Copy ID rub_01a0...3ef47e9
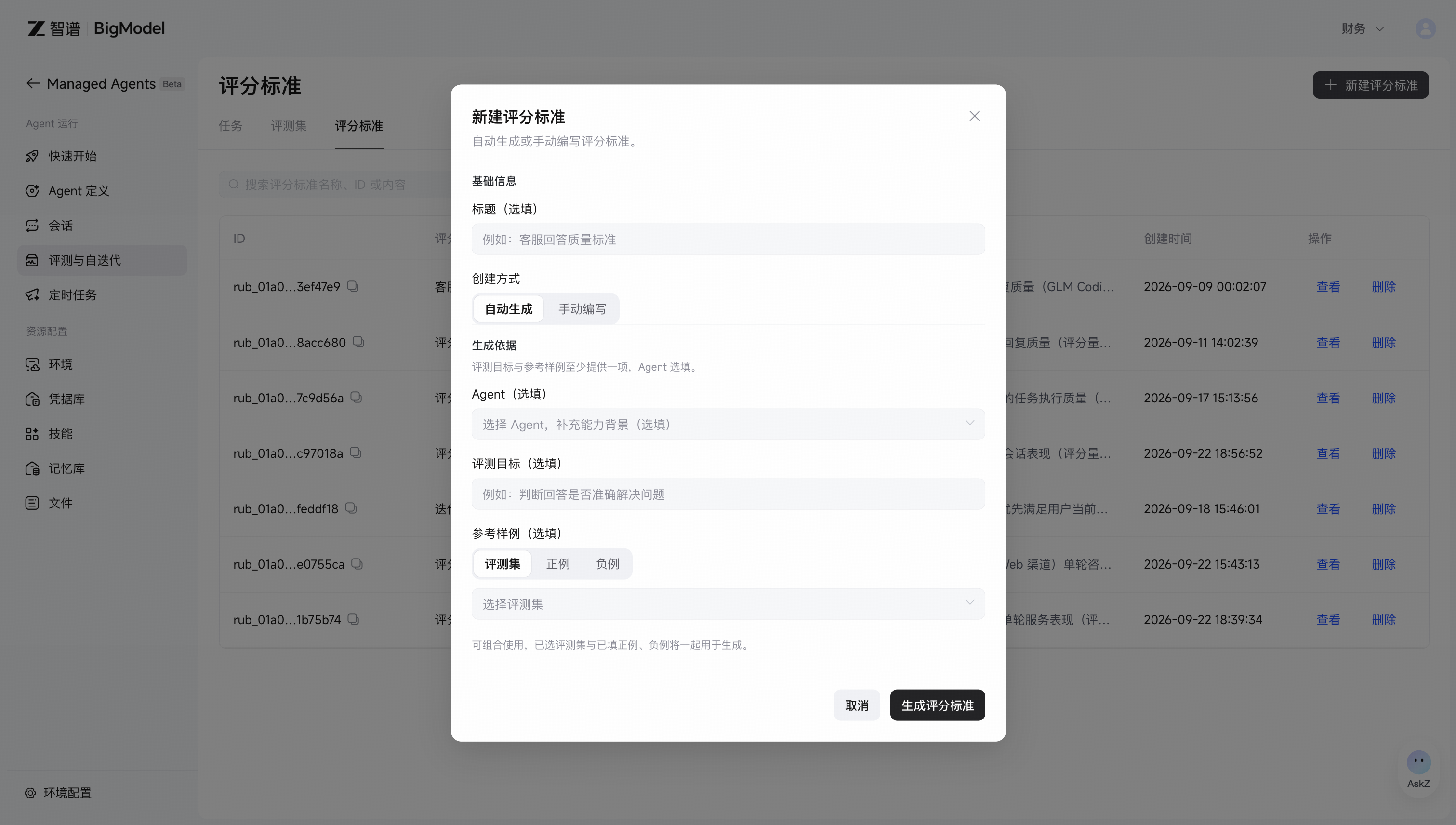The width and height of the screenshot is (1456, 825). point(353,286)
